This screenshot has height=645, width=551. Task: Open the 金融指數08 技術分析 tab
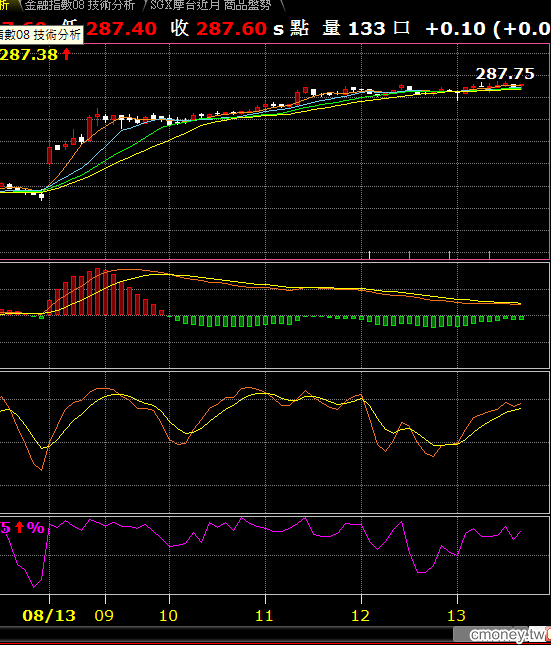(x=78, y=5)
